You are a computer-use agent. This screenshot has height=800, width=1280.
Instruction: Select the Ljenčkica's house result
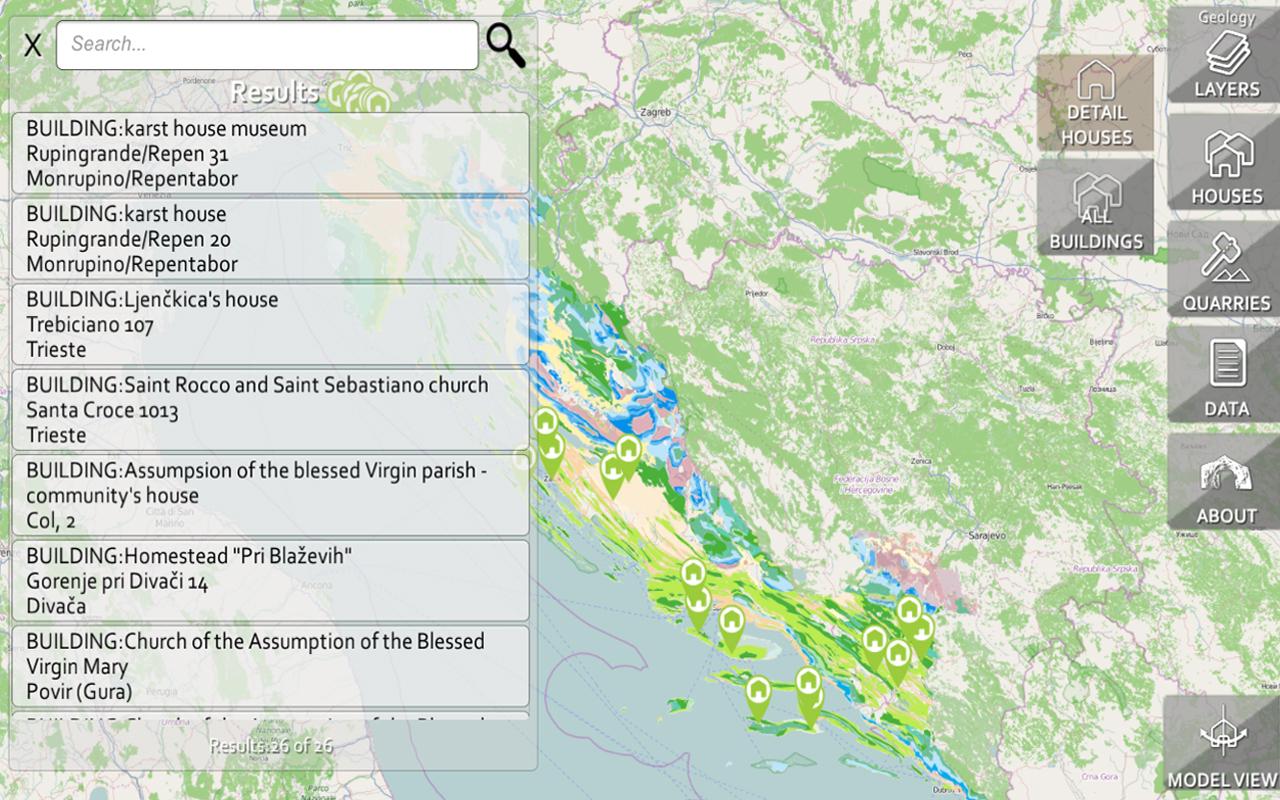tap(270, 324)
